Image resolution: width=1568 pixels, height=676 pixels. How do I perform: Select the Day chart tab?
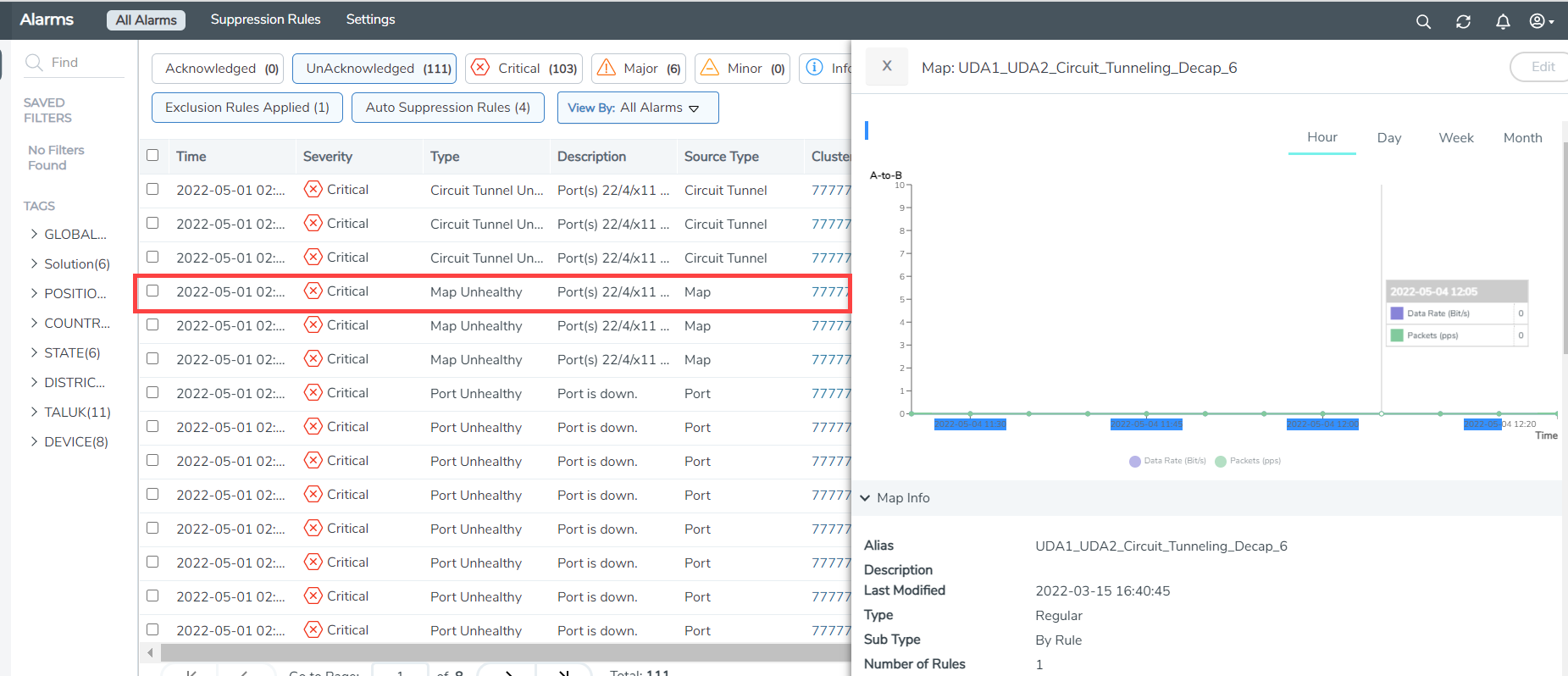[1388, 137]
